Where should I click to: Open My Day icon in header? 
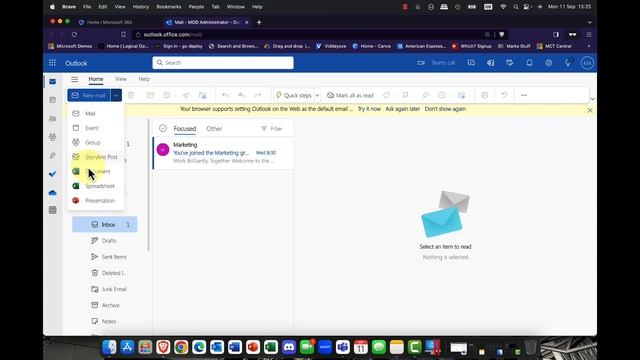(510, 63)
